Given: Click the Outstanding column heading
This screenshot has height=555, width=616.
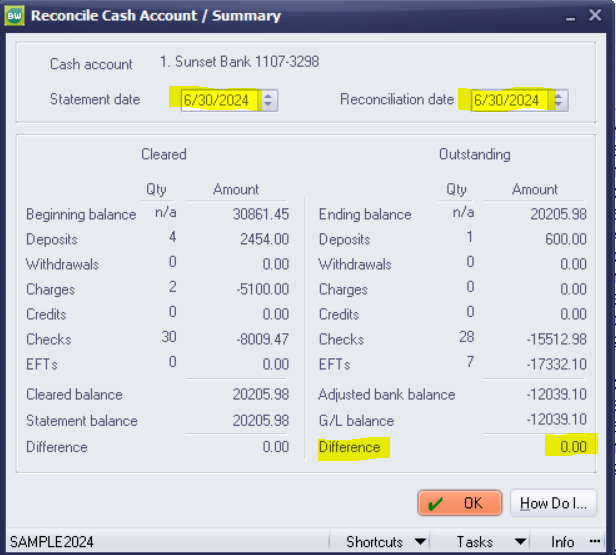Looking at the screenshot, I should coord(475,154).
